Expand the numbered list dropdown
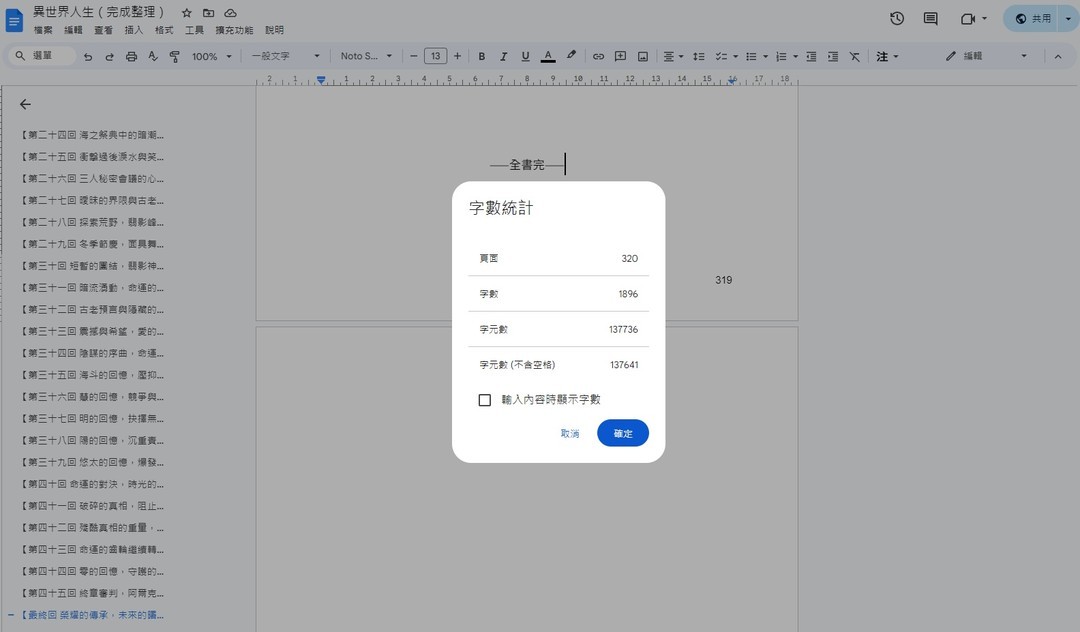This screenshot has width=1080, height=632. [x=796, y=56]
